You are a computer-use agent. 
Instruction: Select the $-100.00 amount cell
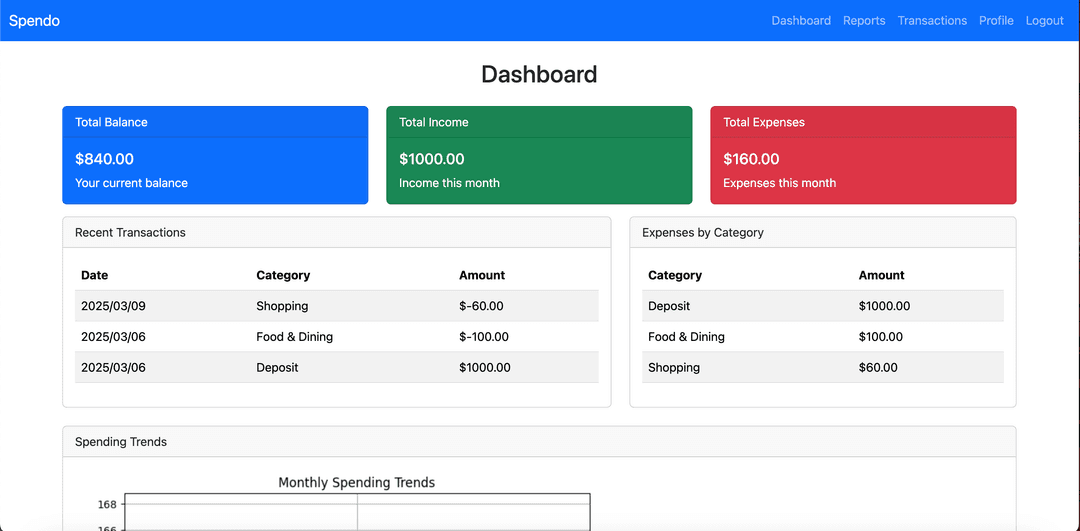tap(484, 337)
